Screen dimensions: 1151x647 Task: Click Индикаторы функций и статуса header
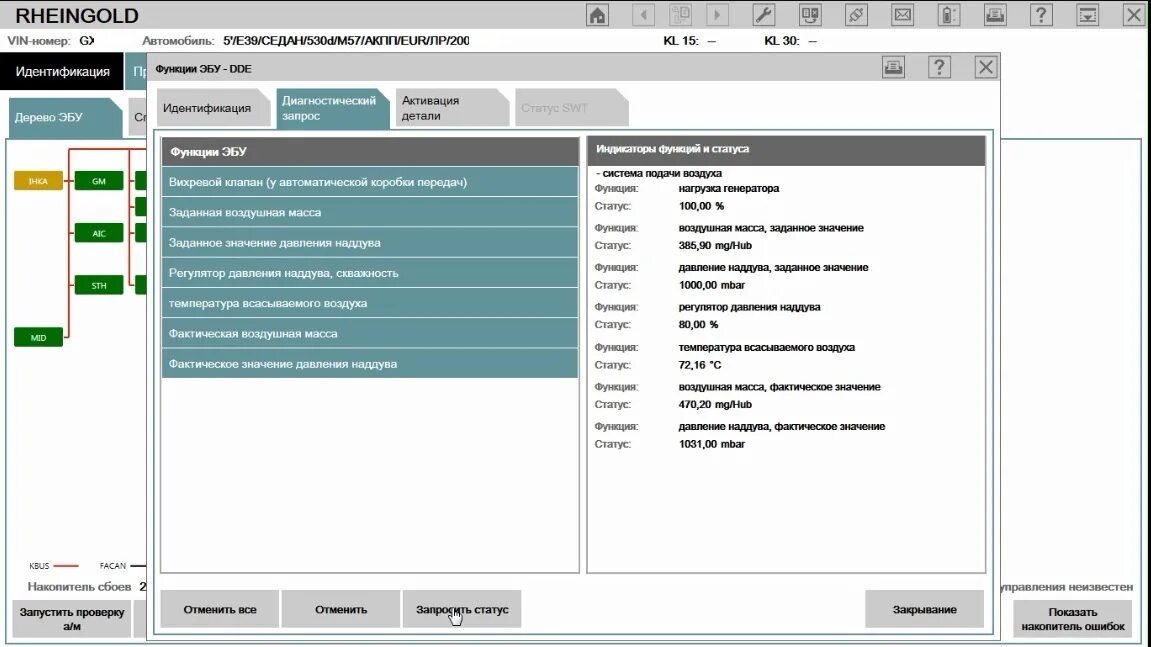point(786,149)
